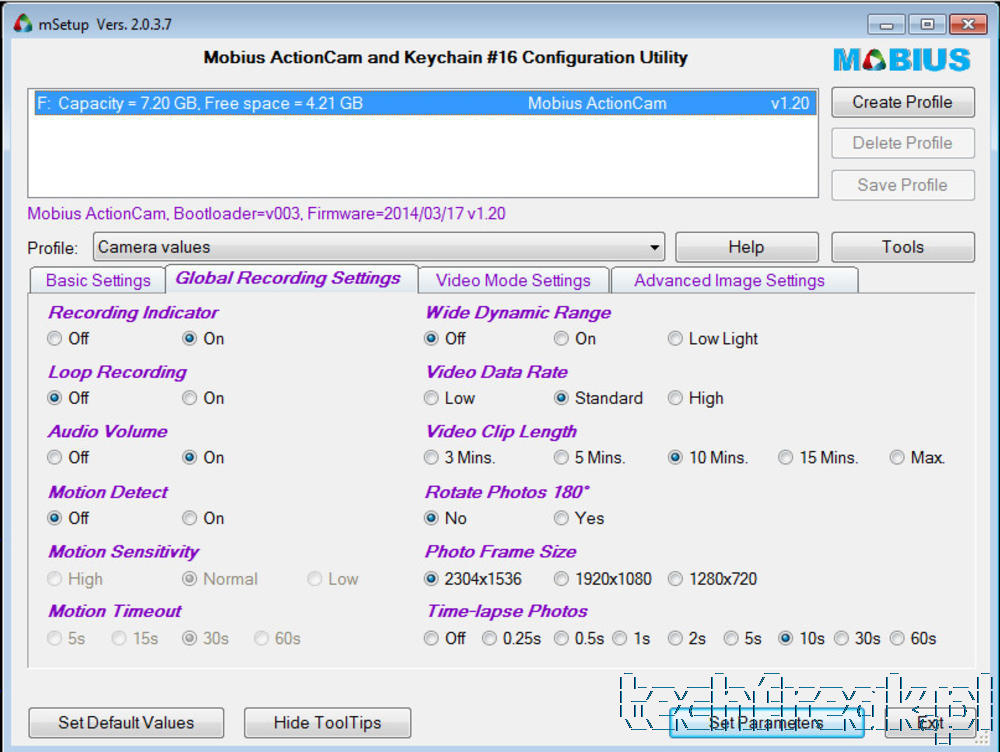Select the F: drive Mobius ActionCam row
Viewport: 1000px width, 752px height.
(425, 103)
